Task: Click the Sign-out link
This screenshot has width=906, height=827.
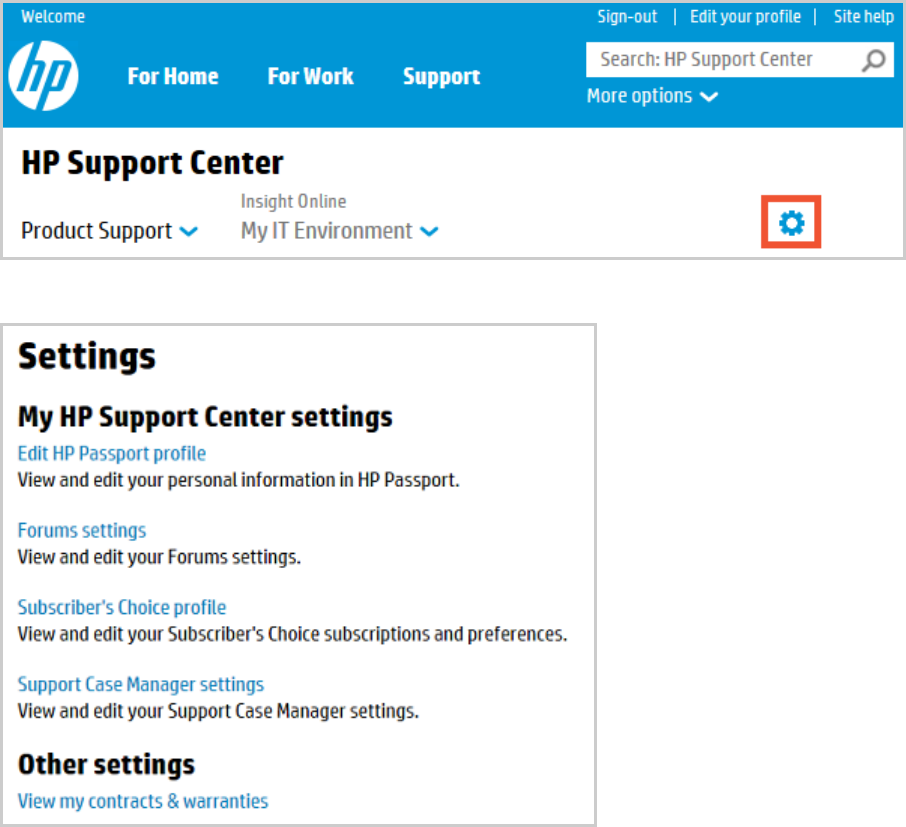Action: (627, 17)
